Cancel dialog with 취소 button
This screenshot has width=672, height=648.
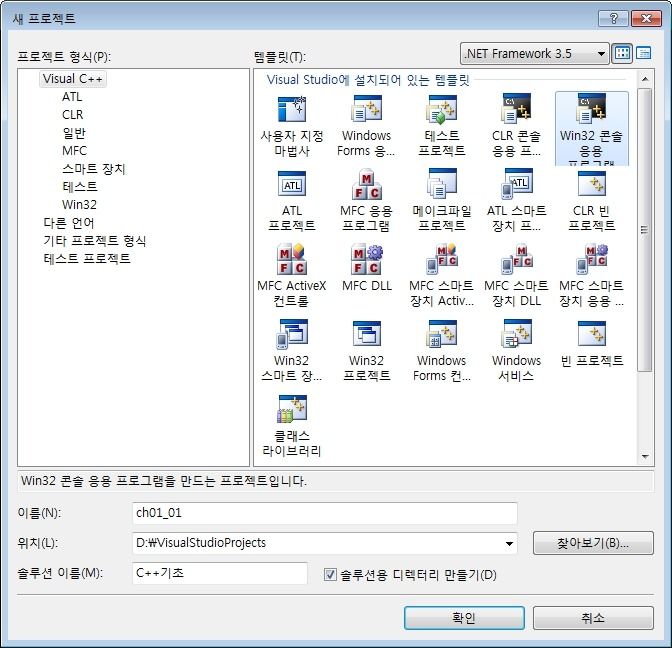coord(593,618)
